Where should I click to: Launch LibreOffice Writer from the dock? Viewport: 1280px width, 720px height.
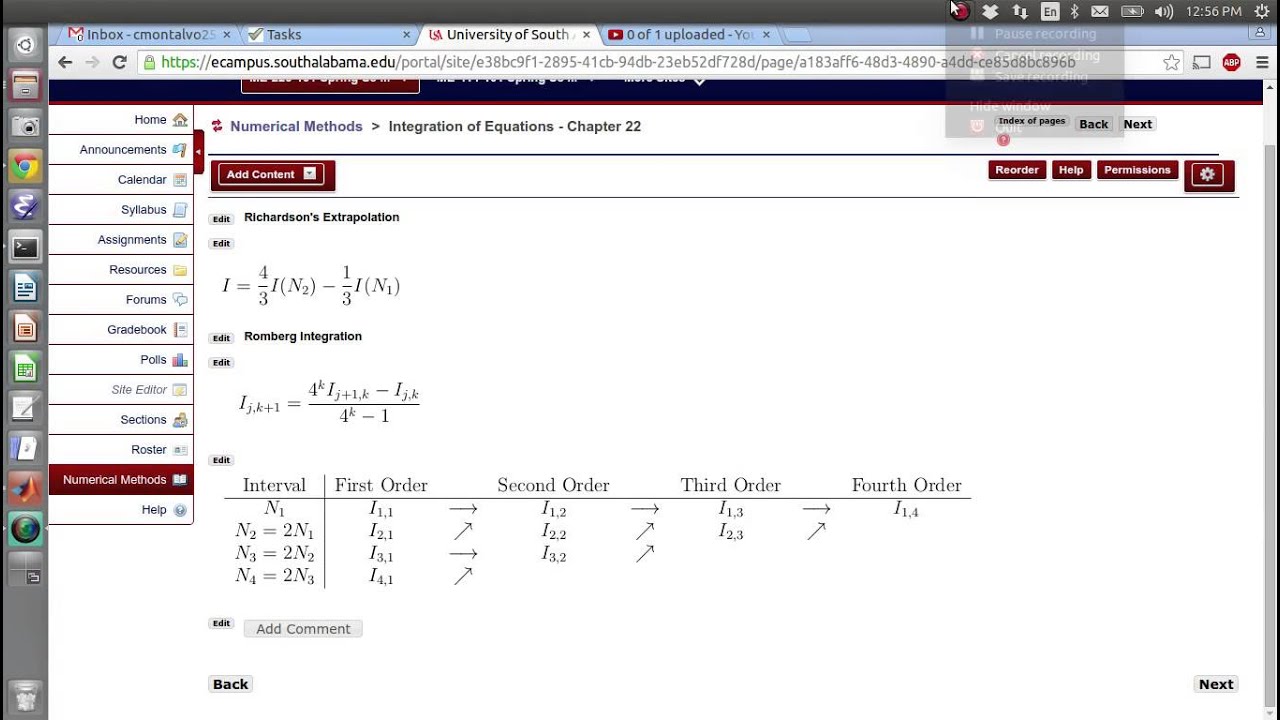tap(25, 288)
